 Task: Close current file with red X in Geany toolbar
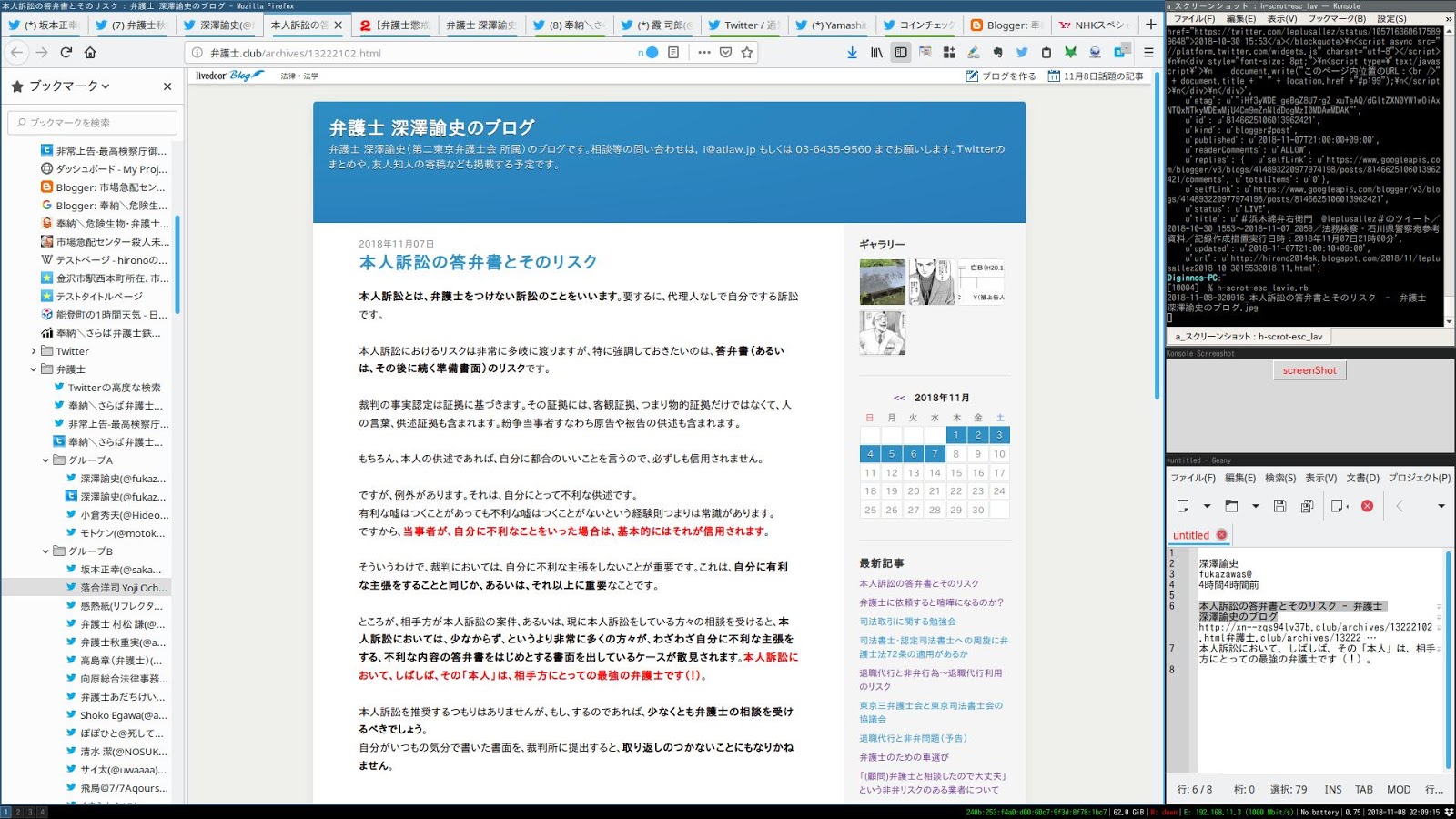point(1367,506)
